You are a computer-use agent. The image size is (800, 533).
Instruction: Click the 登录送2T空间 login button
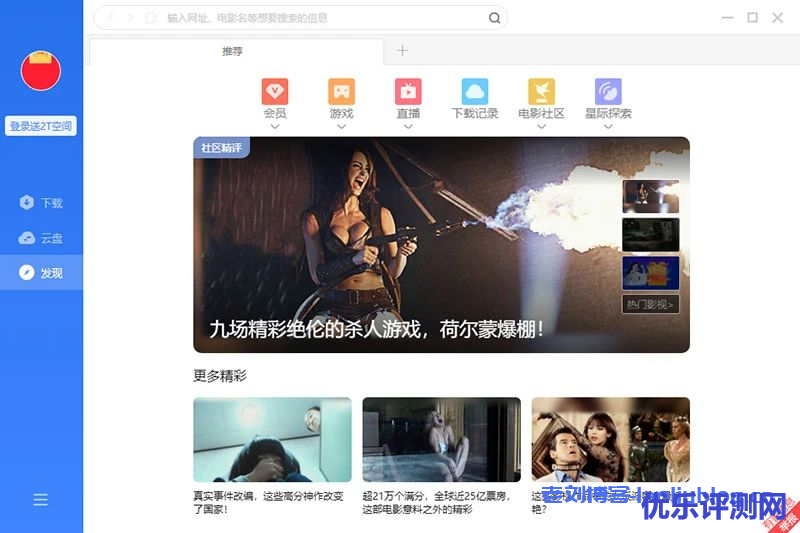coord(41,126)
